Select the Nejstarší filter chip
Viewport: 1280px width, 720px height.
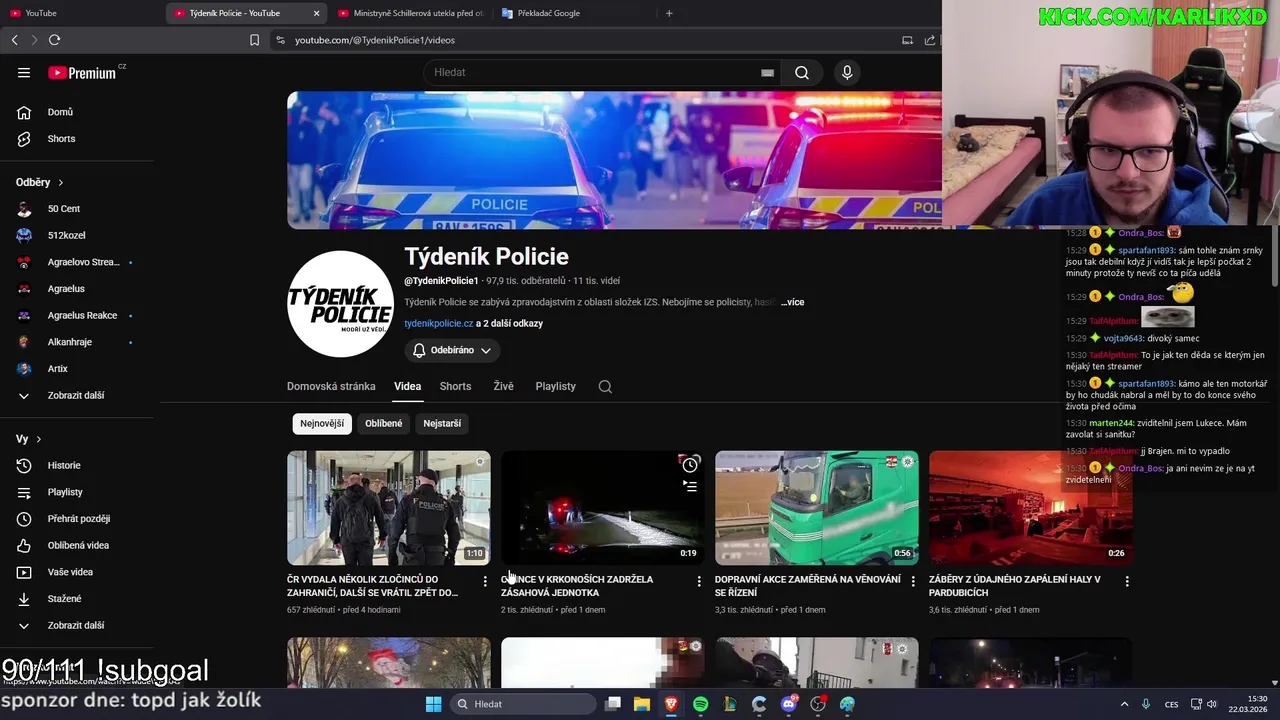[x=442, y=424]
